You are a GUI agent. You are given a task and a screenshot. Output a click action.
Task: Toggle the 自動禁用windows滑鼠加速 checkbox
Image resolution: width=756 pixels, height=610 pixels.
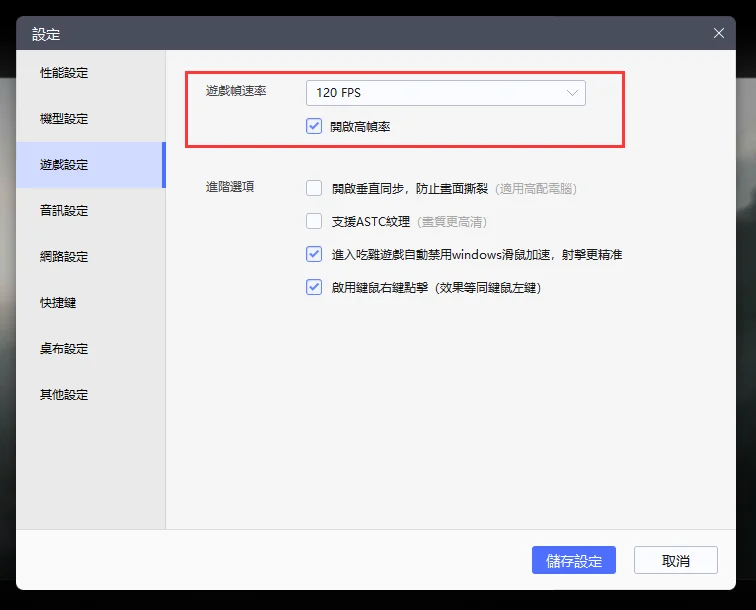pos(314,254)
